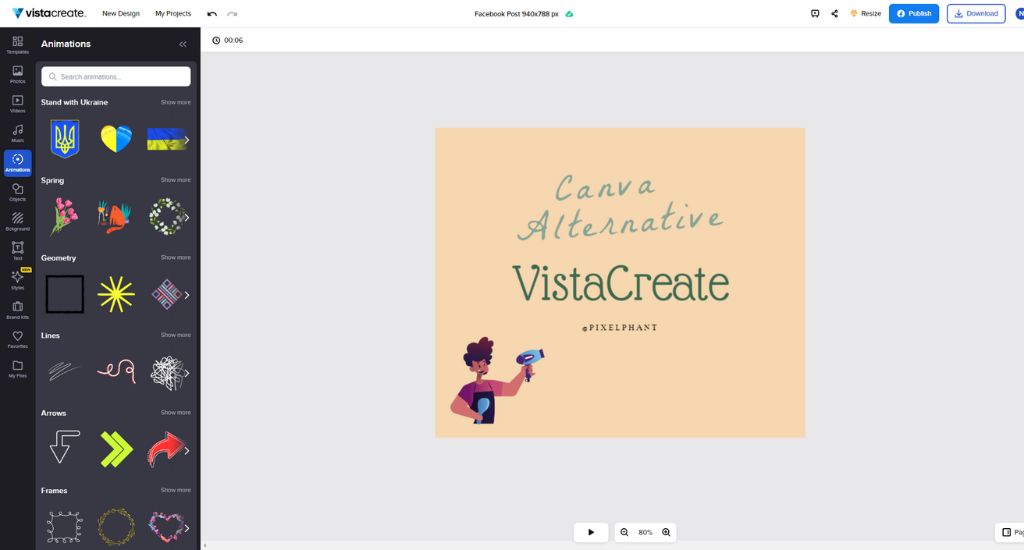Image resolution: width=1024 pixels, height=550 pixels.
Task: Select the striped diamond pattern animation
Action: (167, 295)
